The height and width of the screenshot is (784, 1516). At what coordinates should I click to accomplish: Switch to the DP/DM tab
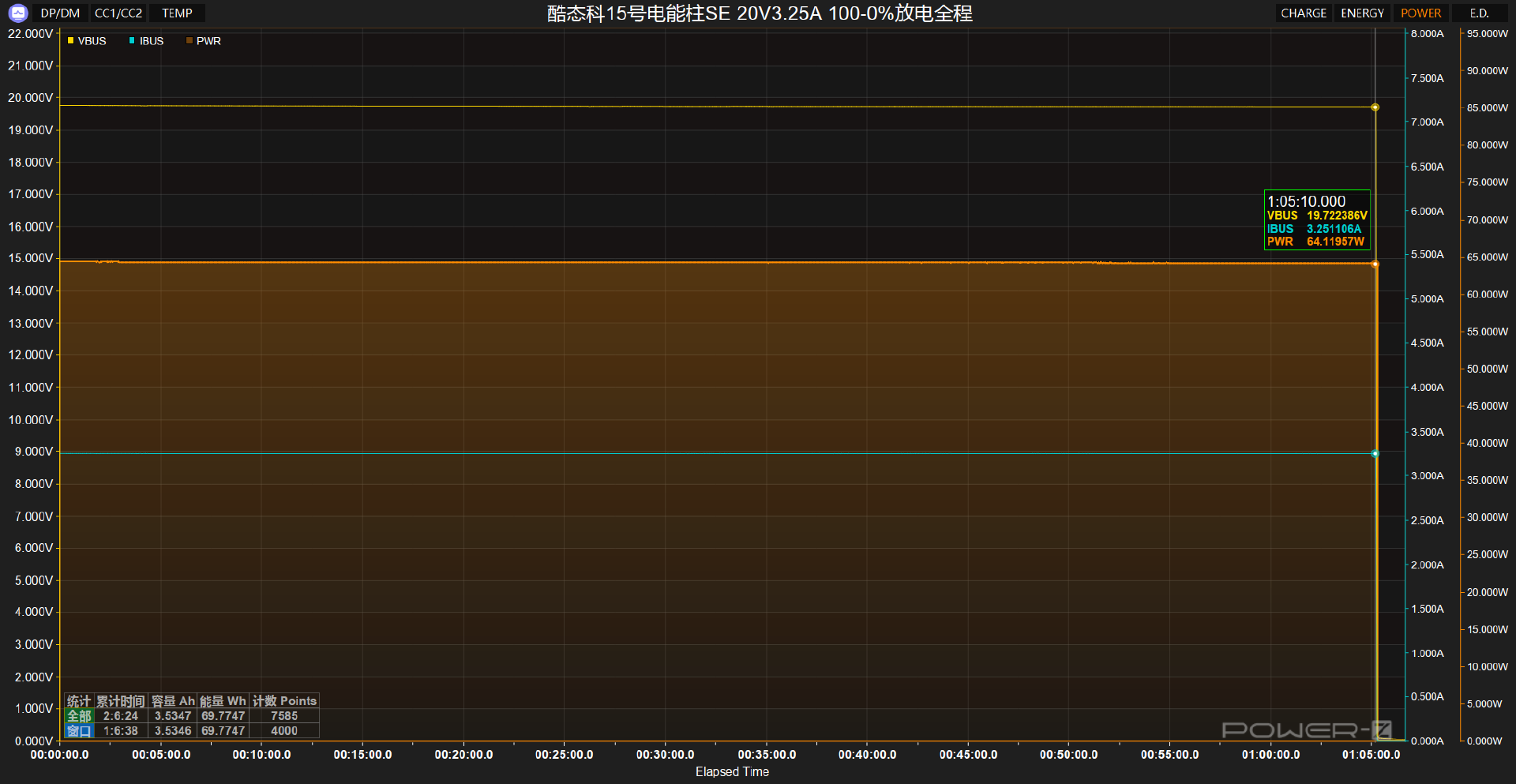coord(60,13)
